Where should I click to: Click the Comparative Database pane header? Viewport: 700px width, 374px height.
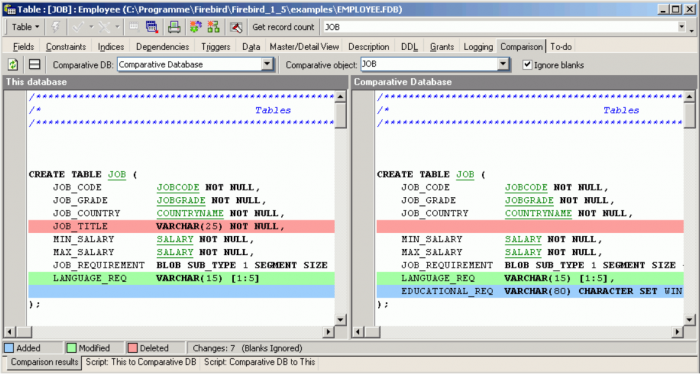524,82
